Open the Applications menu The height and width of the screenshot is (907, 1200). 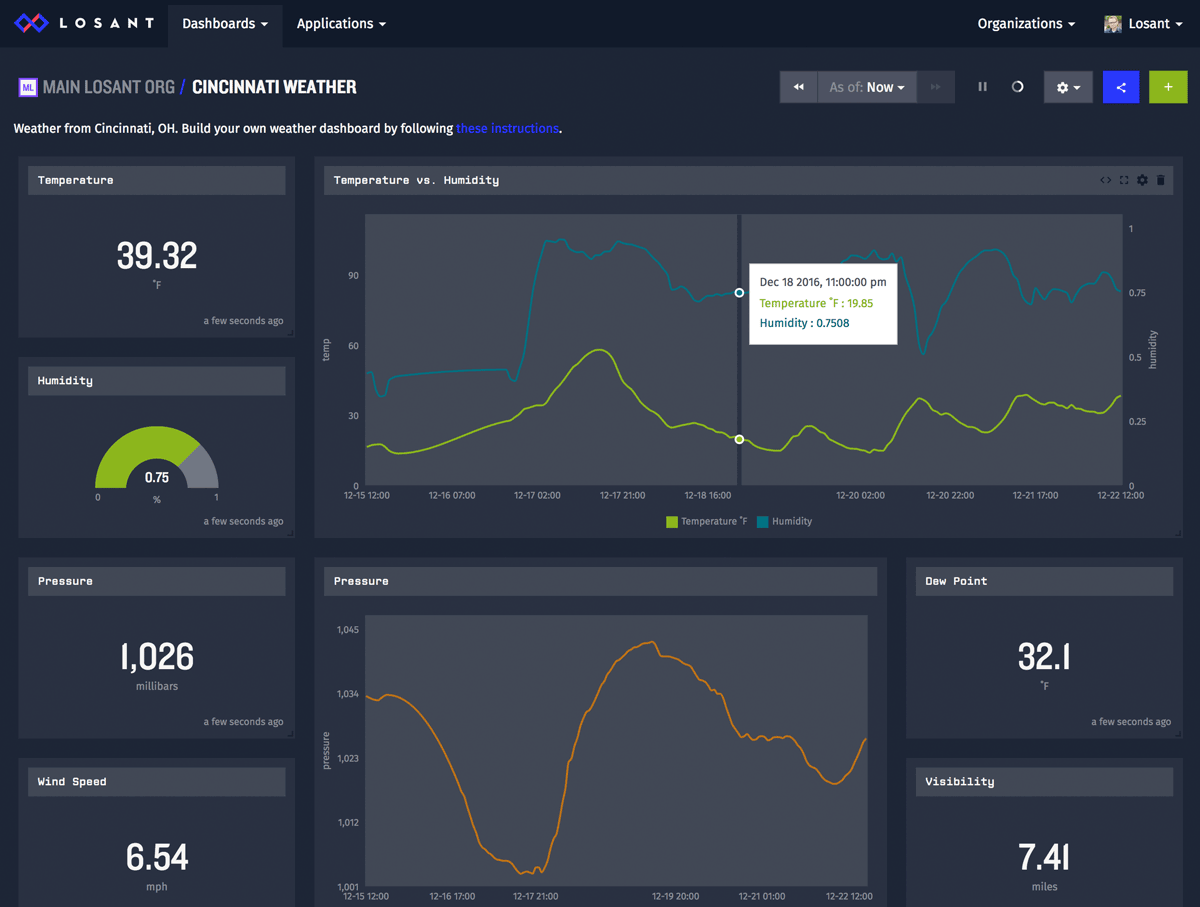pos(341,23)
